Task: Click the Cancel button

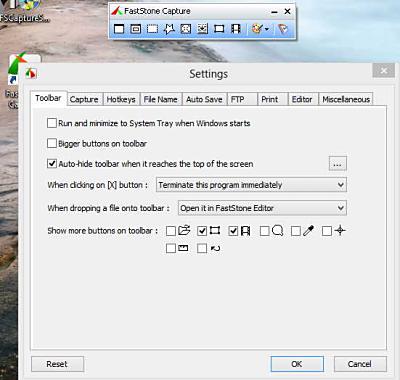Action: (x=360, y=364)
